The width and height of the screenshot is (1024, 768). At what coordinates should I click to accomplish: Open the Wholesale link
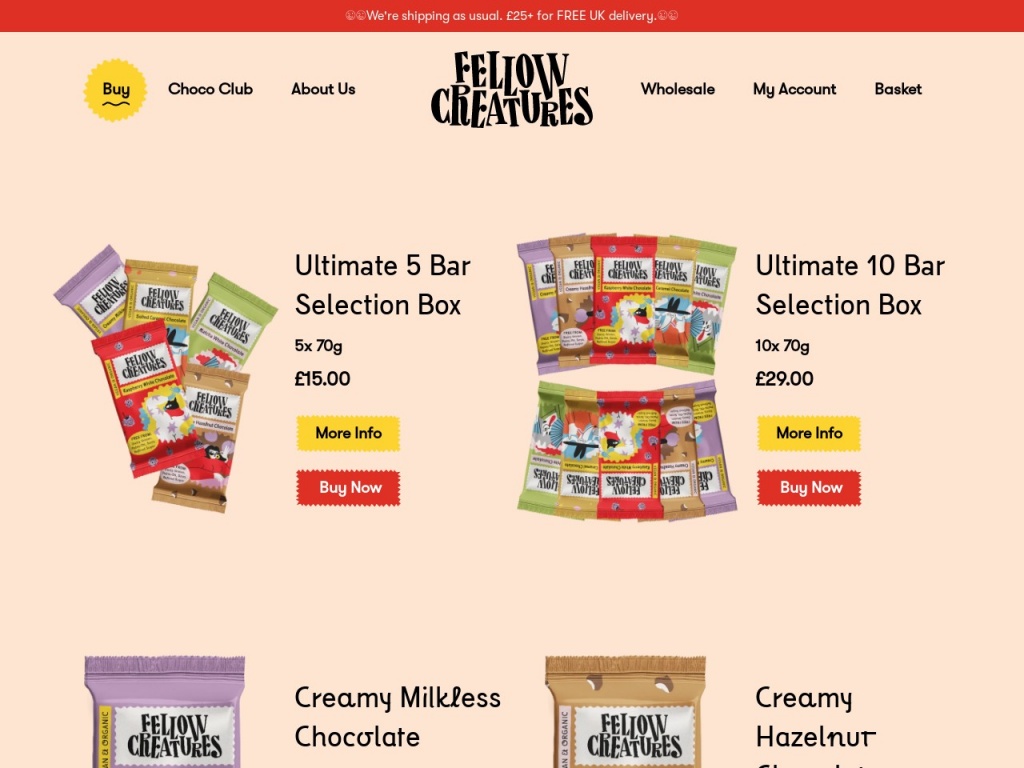pos(678,89)
